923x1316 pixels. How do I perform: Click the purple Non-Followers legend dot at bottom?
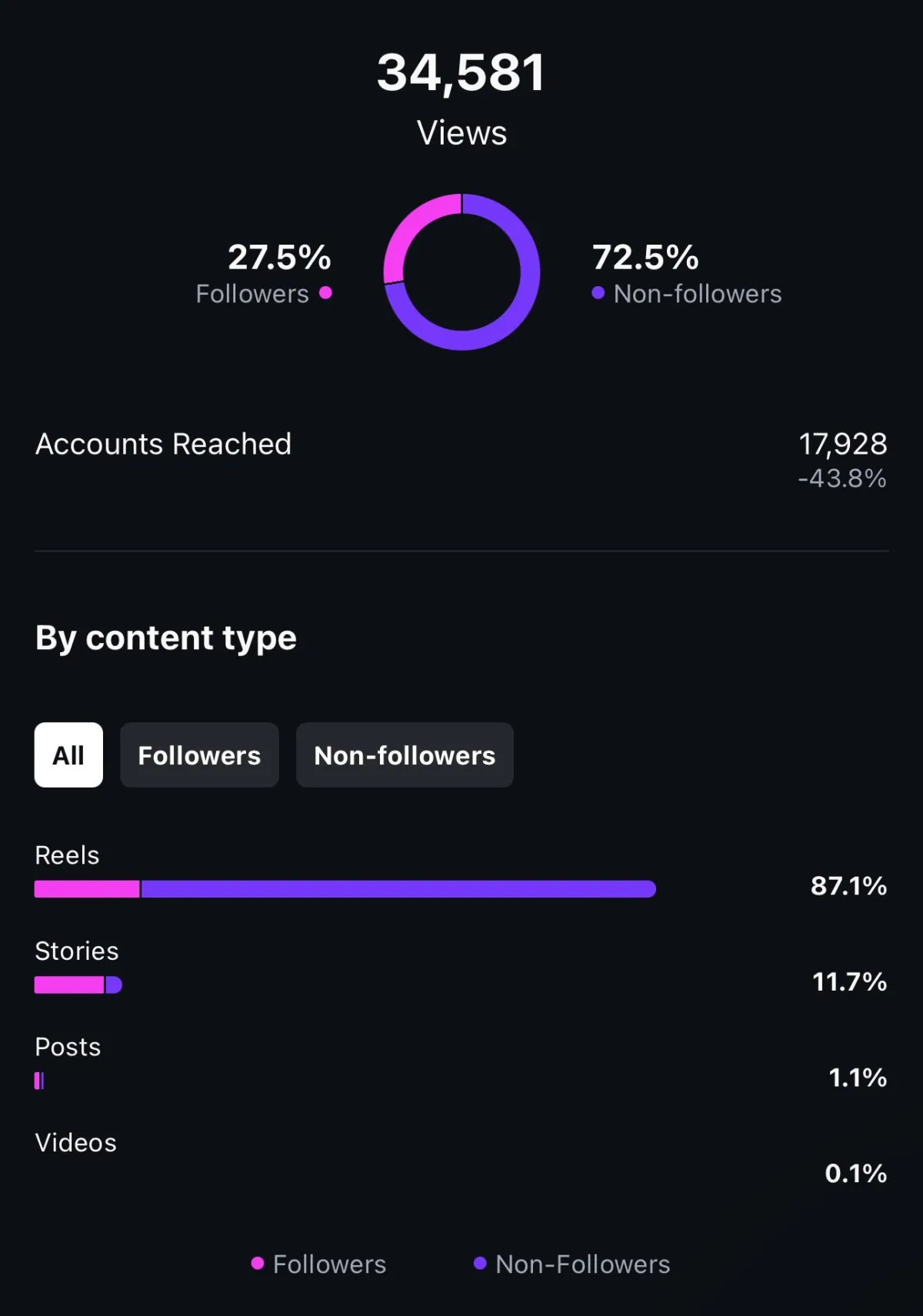click(480, 1263)
